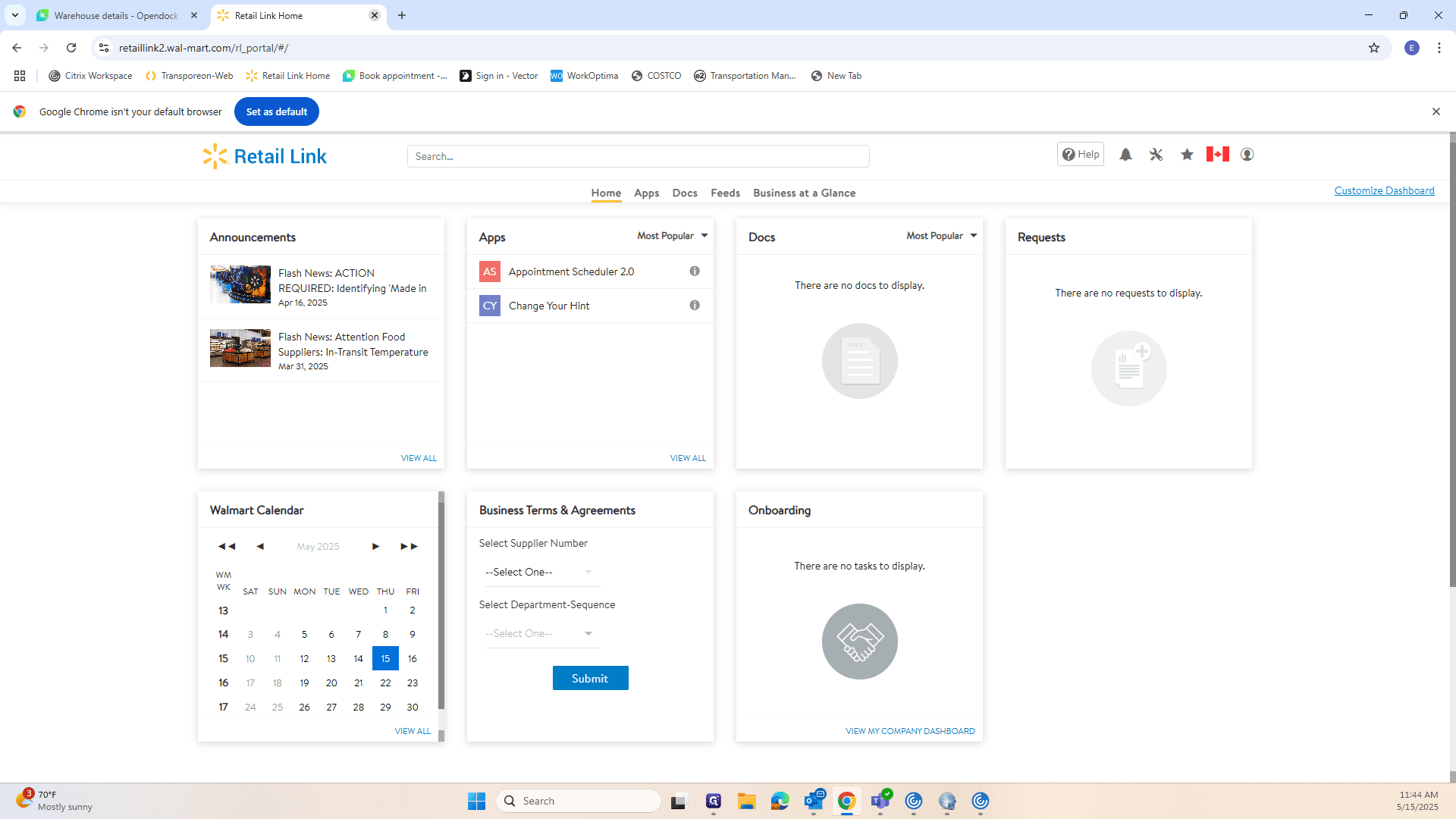
Task: Click the Windows taskbar Search box
Action: [579, 801]
